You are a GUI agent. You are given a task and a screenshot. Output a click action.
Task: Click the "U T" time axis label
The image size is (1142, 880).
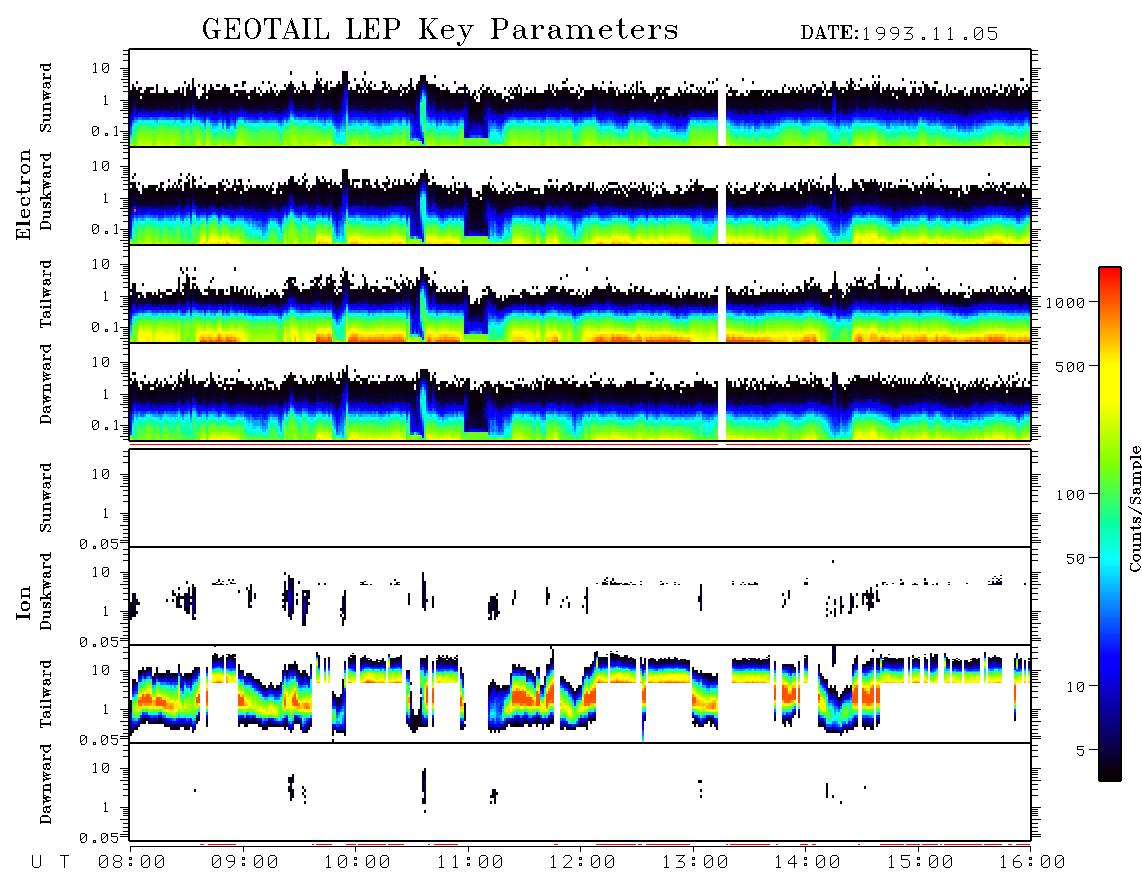[51, 863]
